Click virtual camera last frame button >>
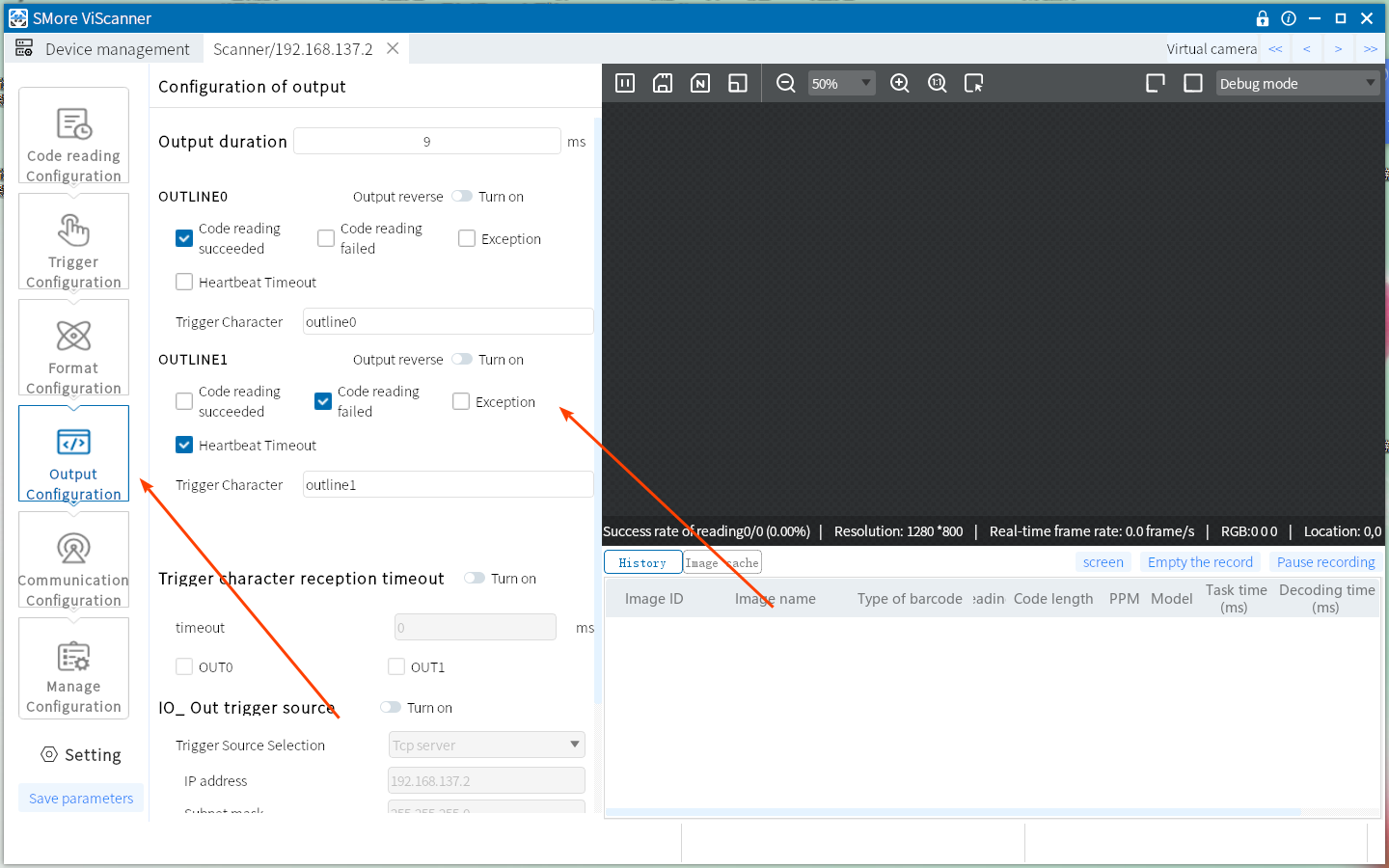 click(x=1370, y=48)
